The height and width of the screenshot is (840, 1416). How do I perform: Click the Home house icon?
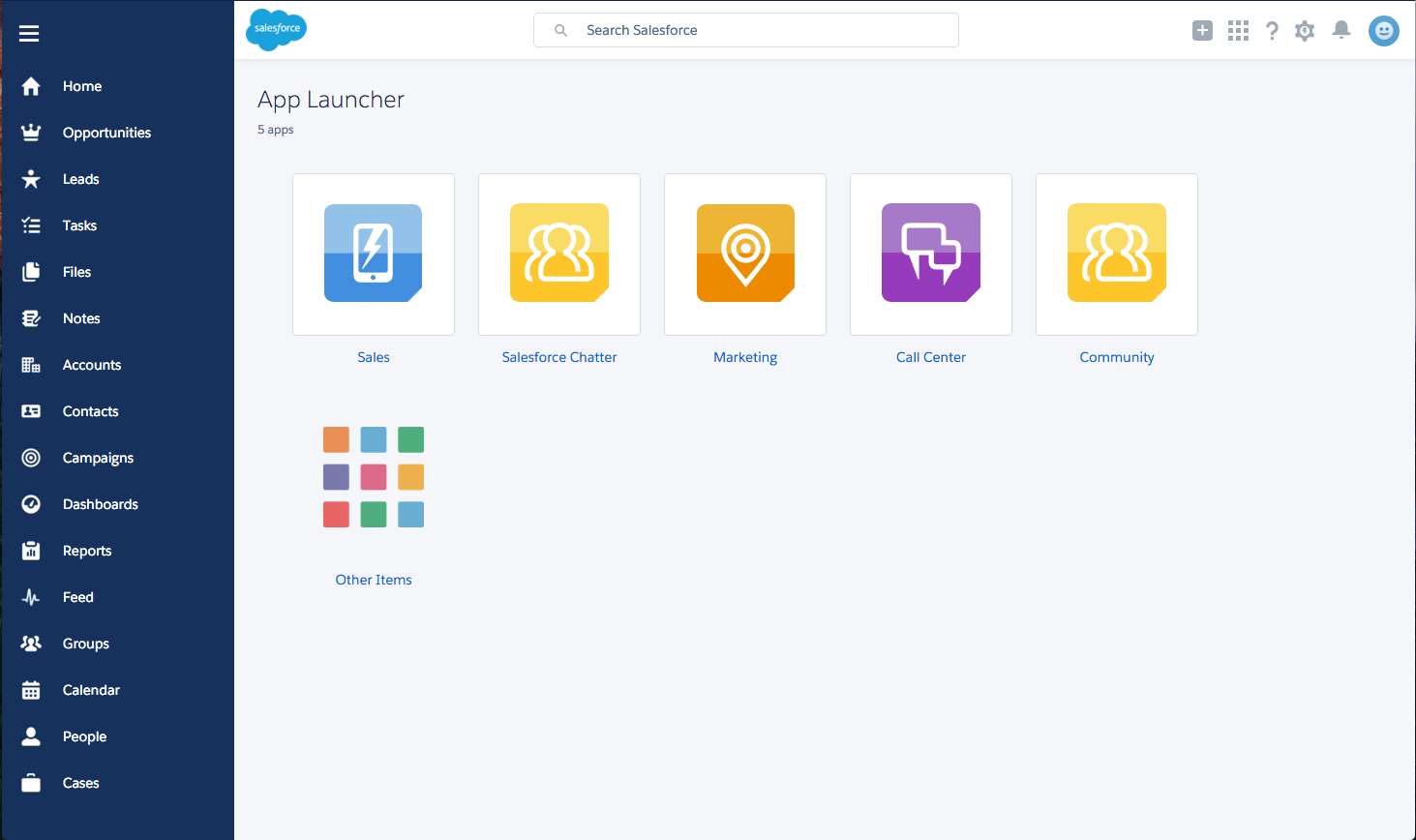coord(31,86)
